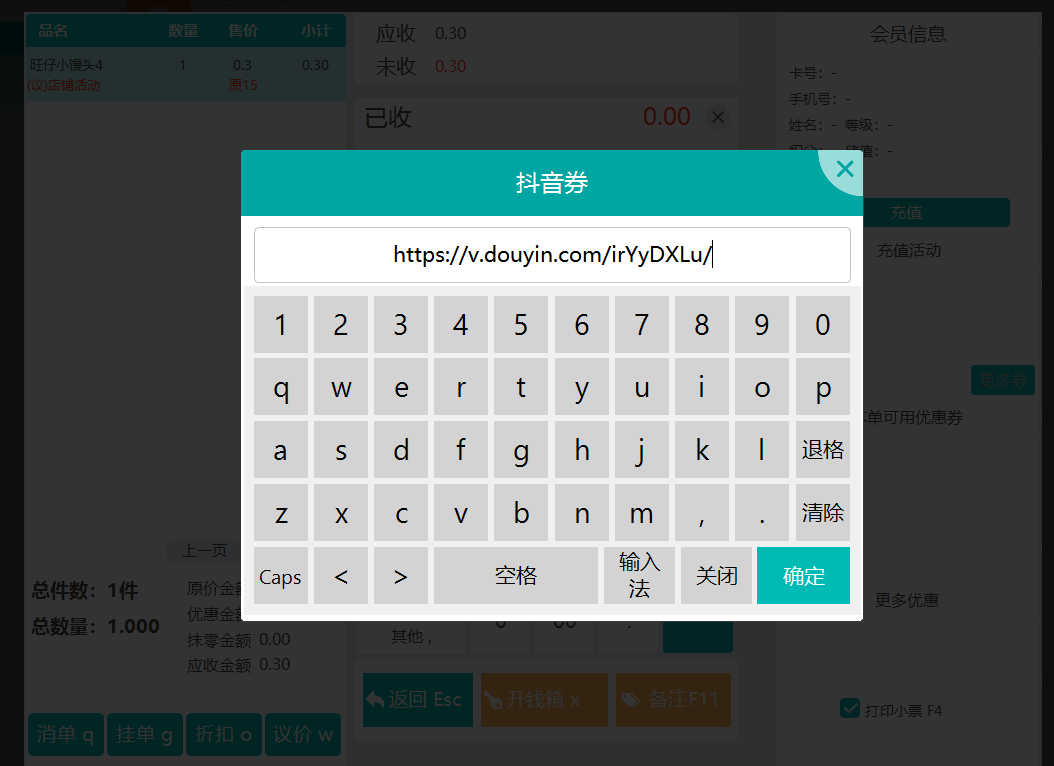This screenshot has height=766, width=1054.
Task: Hit the 退格 backspace key
Action: coord(823,450)
